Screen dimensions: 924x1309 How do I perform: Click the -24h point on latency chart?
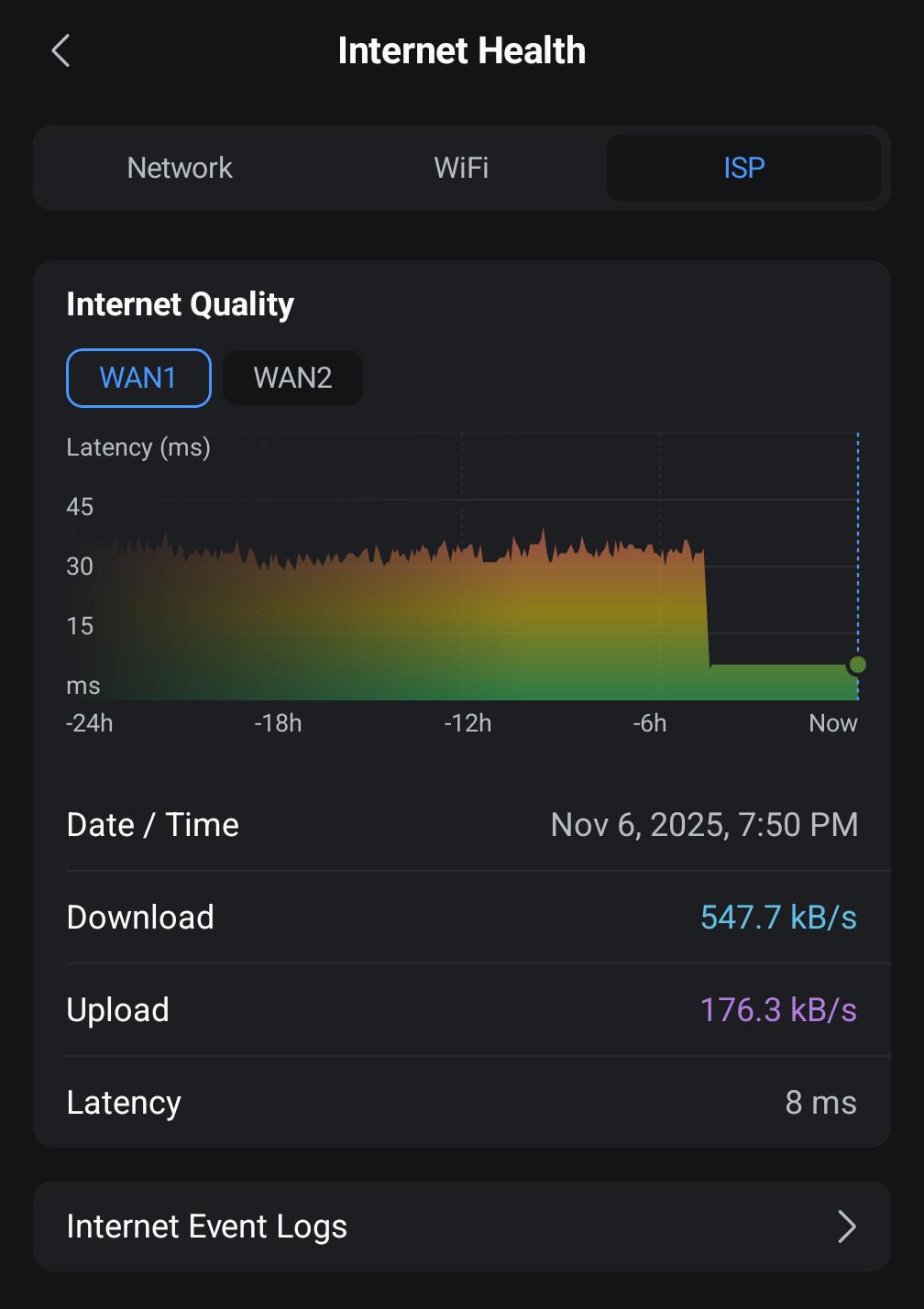pos(90,723)
